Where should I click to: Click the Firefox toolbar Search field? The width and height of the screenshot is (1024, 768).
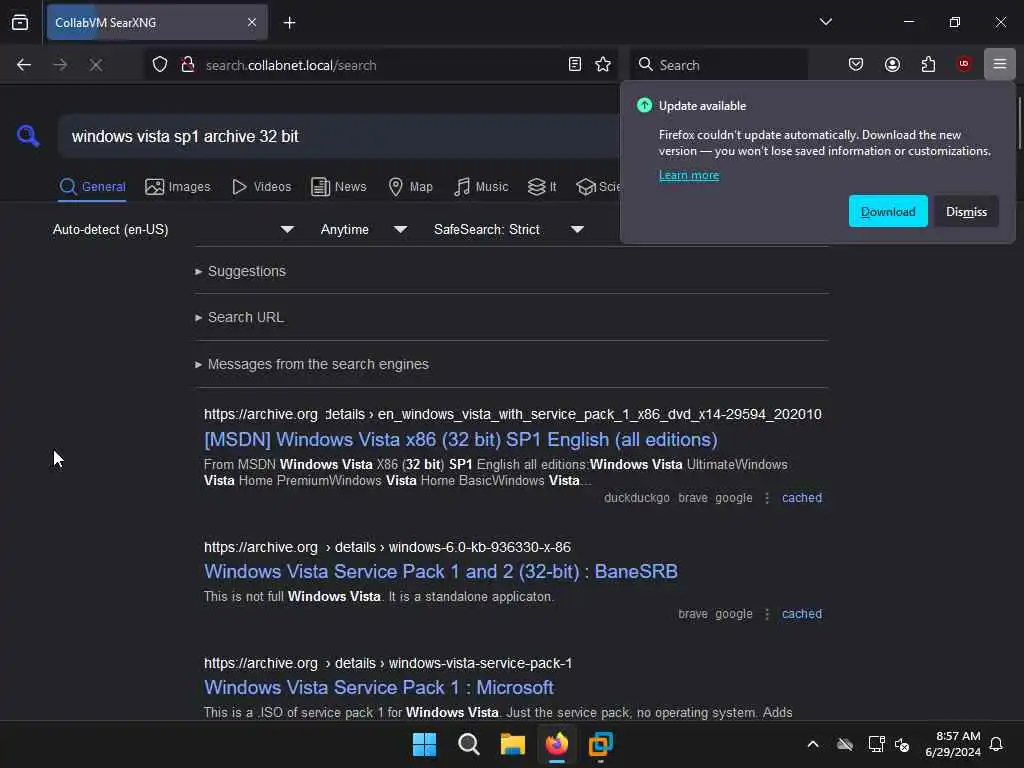[x=718, y=65]
